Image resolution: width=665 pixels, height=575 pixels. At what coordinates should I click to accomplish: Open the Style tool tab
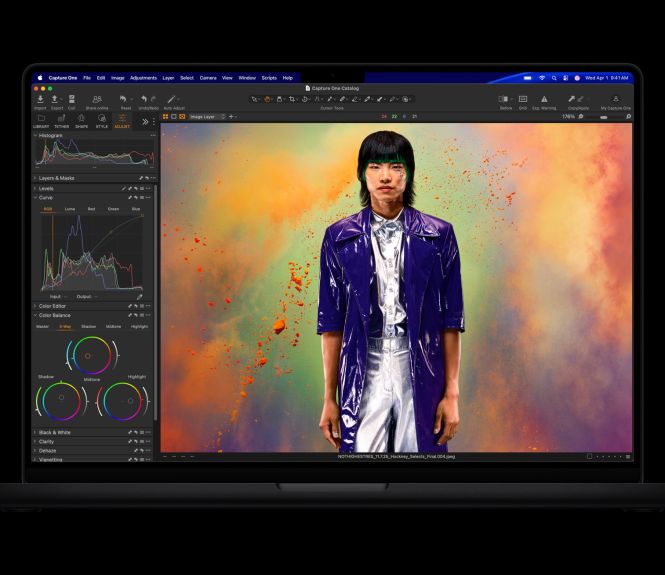click(x=102, y=120)
